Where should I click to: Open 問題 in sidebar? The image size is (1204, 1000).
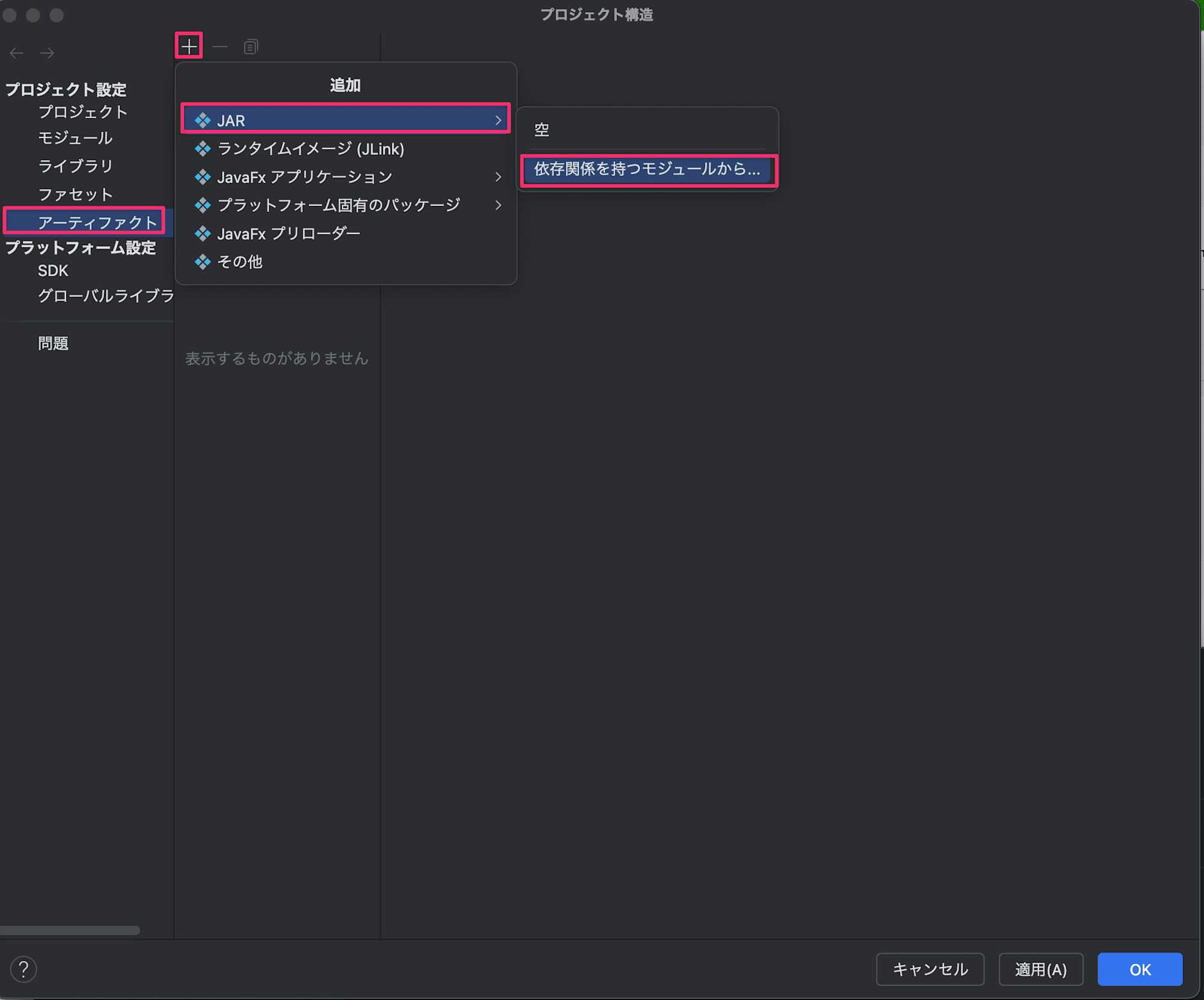53,343
